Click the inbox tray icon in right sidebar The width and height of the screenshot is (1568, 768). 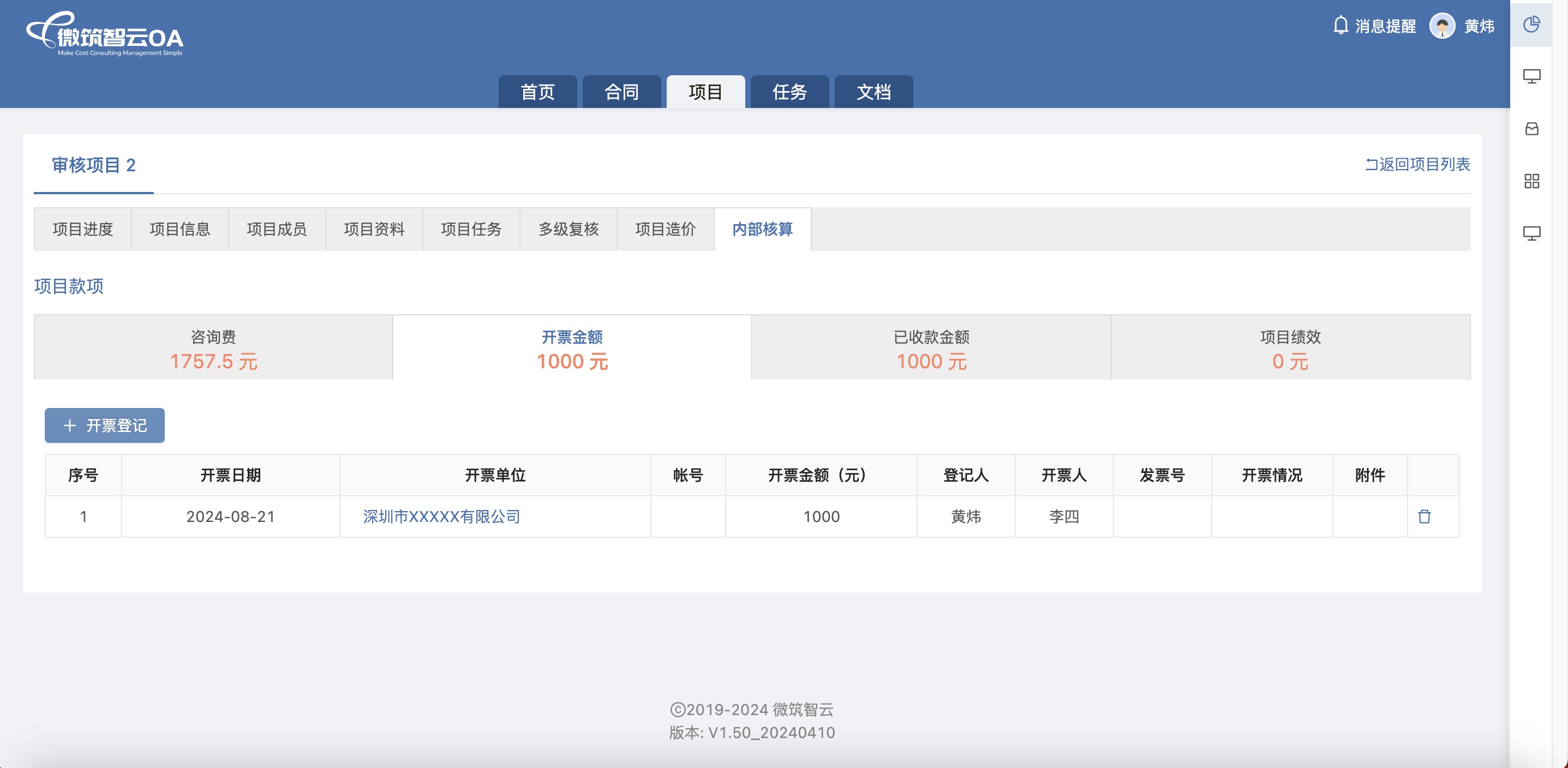(1531, 128)
